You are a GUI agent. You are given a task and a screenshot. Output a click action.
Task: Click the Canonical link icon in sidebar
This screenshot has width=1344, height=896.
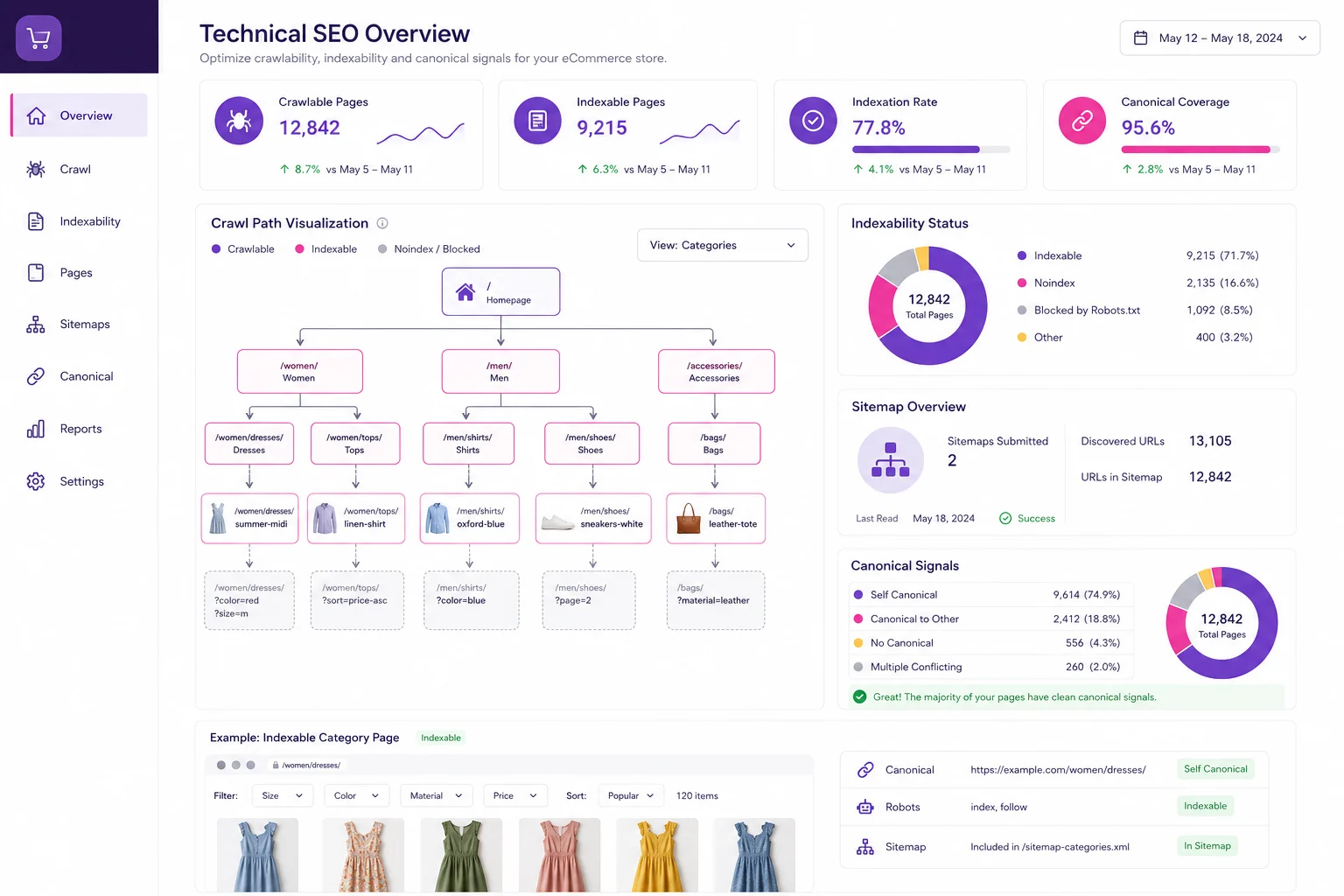coord(36,376)
